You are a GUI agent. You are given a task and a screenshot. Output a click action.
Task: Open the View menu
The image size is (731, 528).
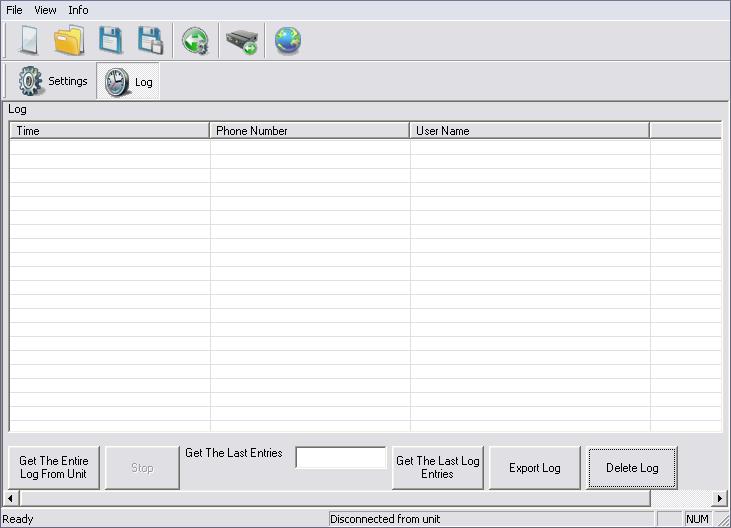(x=45, y=10)
